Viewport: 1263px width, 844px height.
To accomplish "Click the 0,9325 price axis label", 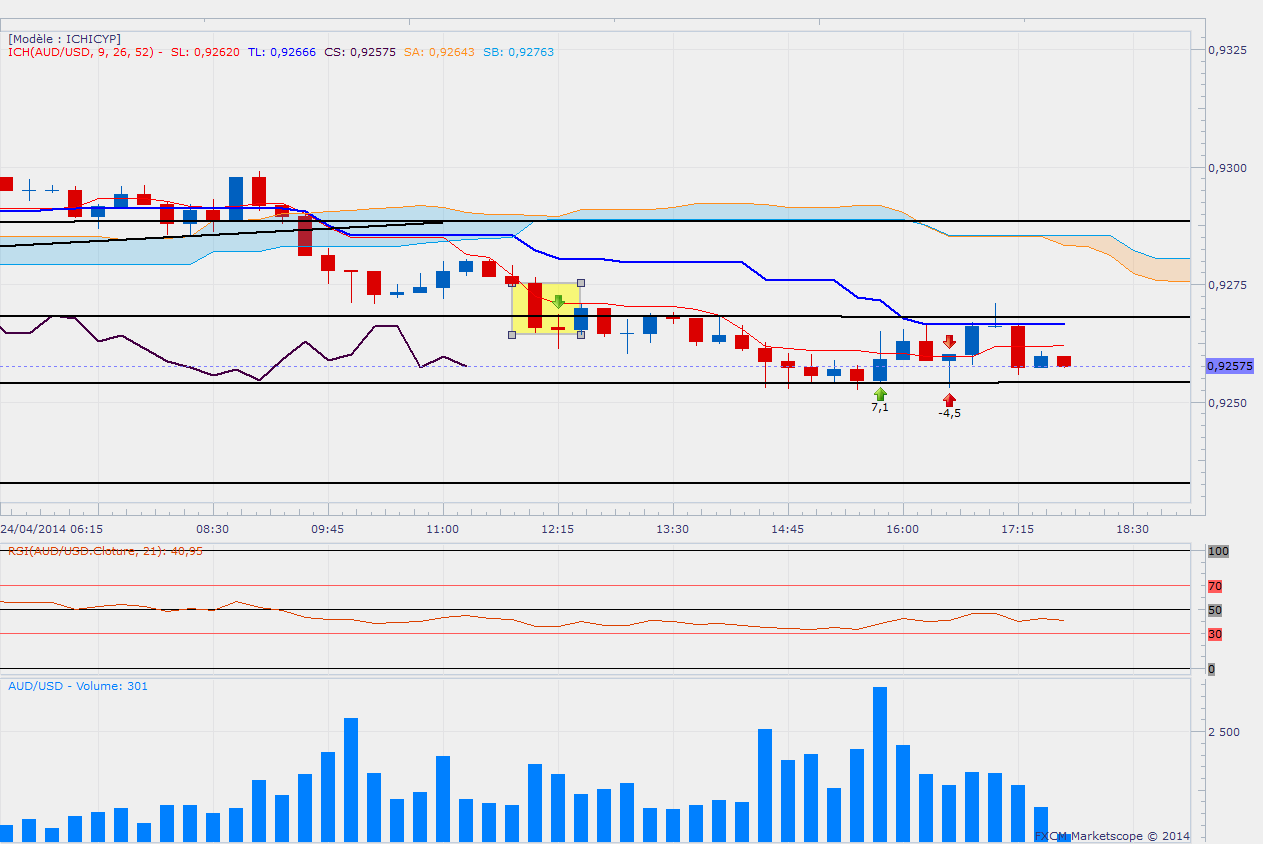I will click(1227, 49).
